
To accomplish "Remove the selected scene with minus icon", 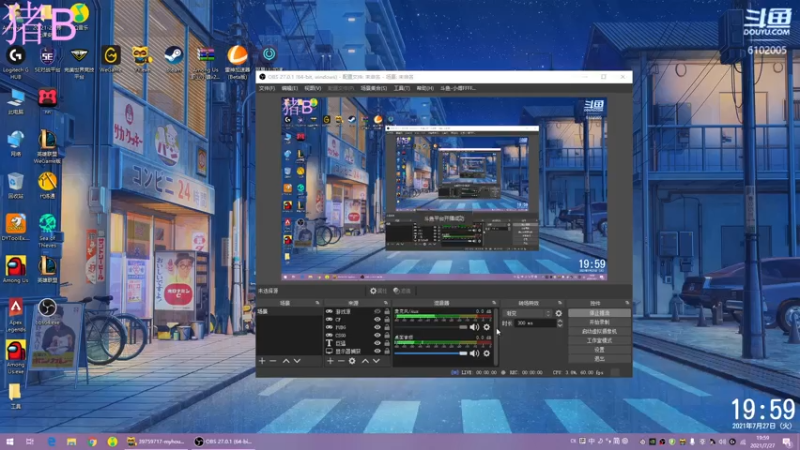I will (x=273, y=361).
